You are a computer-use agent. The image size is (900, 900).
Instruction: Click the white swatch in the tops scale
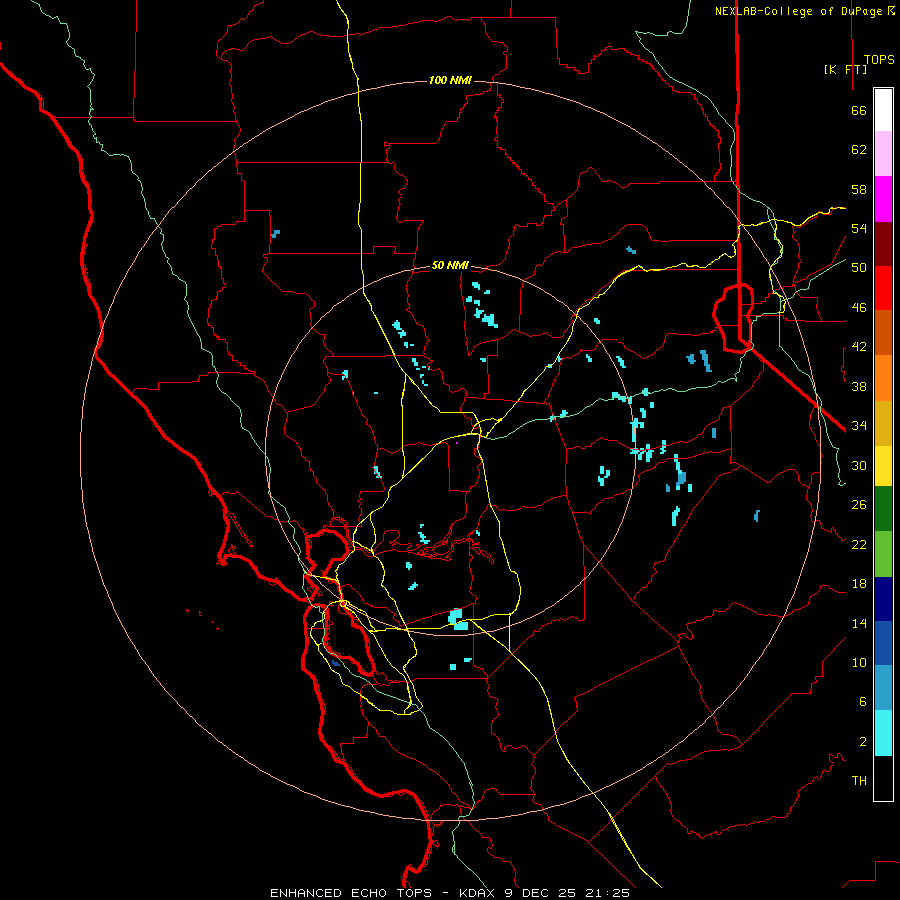(883, 110)
